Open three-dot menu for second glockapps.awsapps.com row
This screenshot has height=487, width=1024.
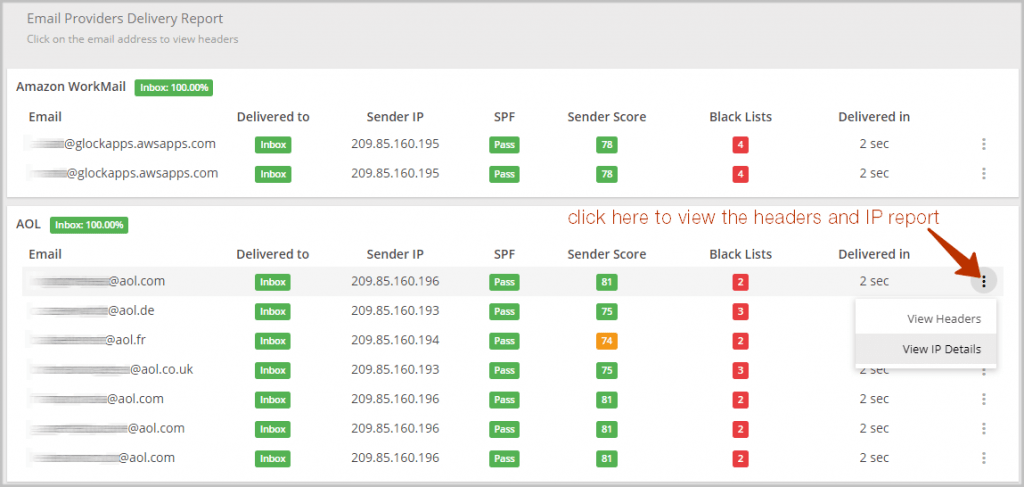click(984, 174)
